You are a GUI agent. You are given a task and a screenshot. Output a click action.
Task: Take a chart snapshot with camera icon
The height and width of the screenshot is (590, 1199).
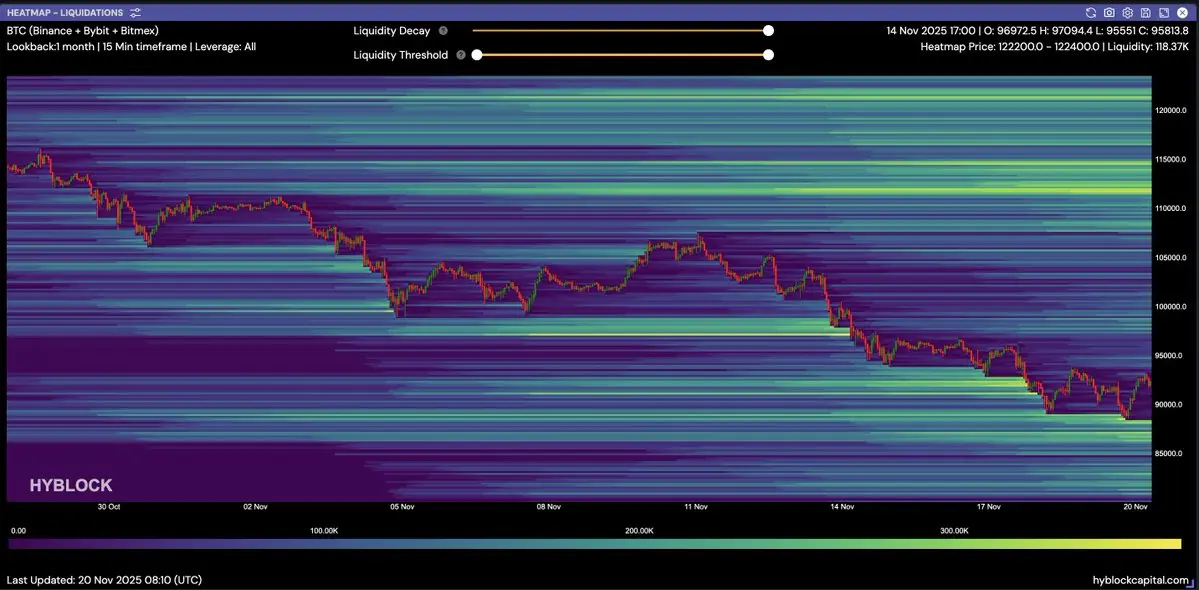tap(1109, 12)
